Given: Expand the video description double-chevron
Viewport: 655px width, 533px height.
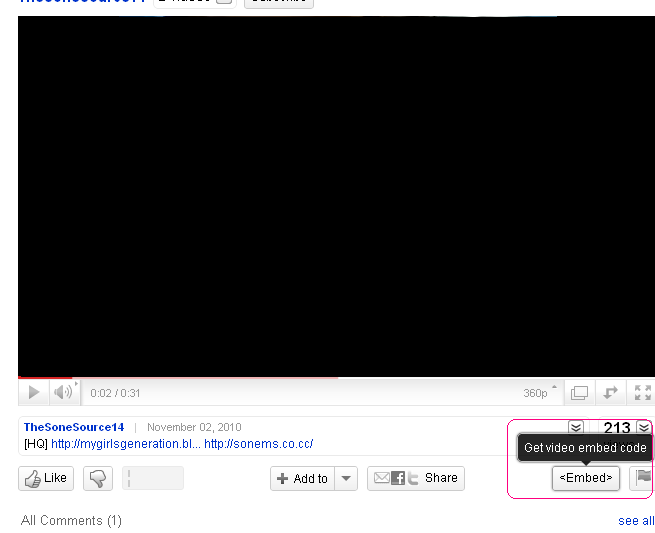Looking at the screenshot, I should [576, 427].
